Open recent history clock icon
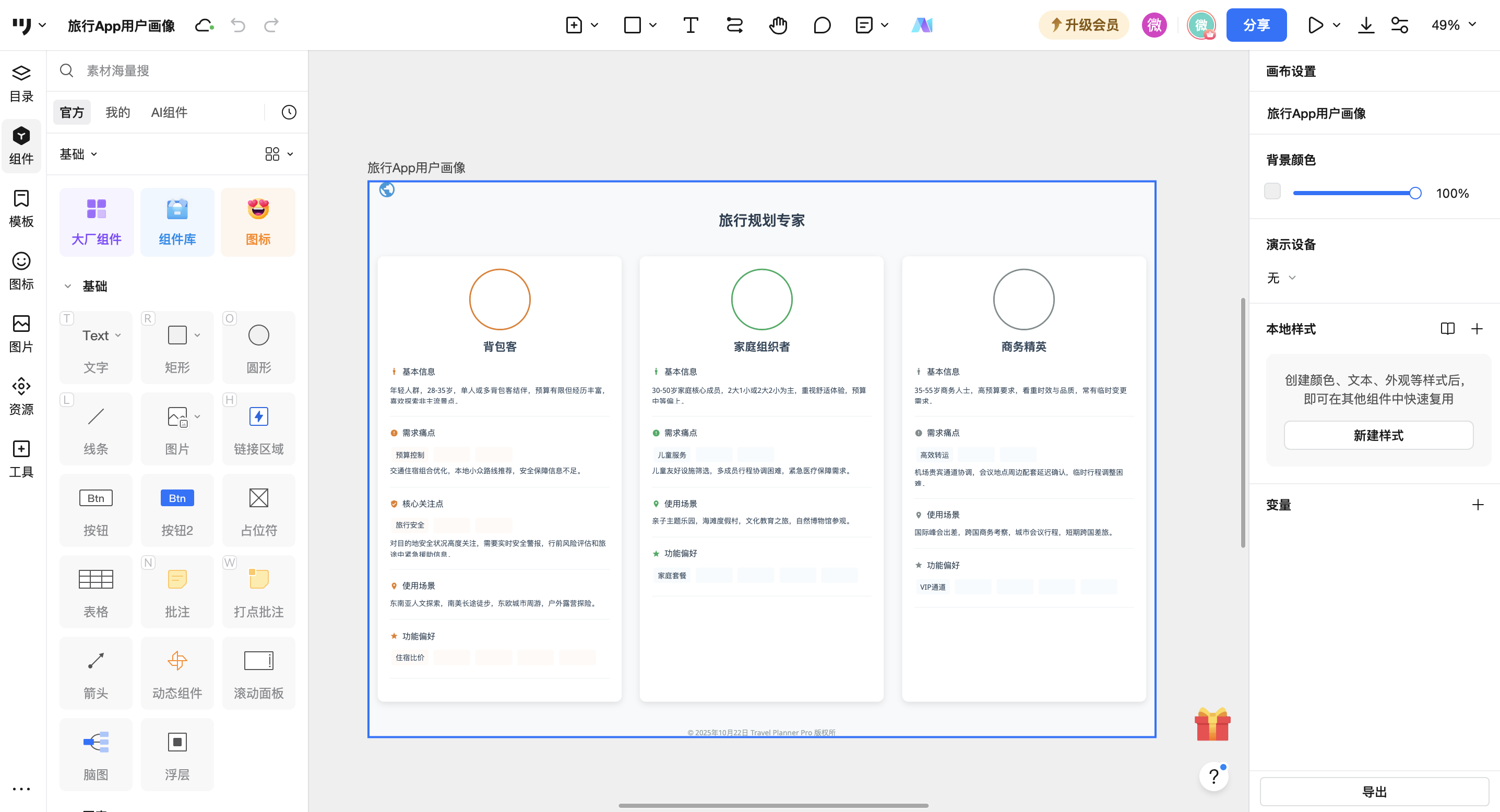Screen dimensions: 1500x812 tap(289, 112)
